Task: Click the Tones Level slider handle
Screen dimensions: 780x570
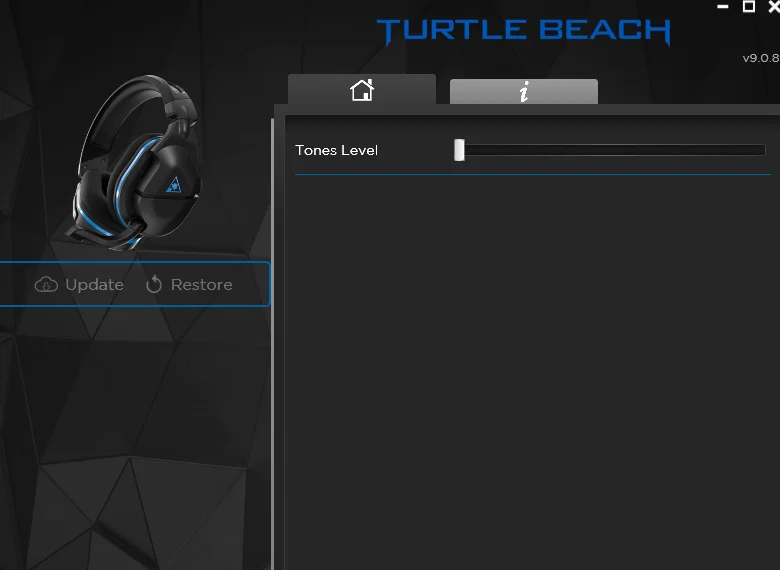Action: (459, 150)
